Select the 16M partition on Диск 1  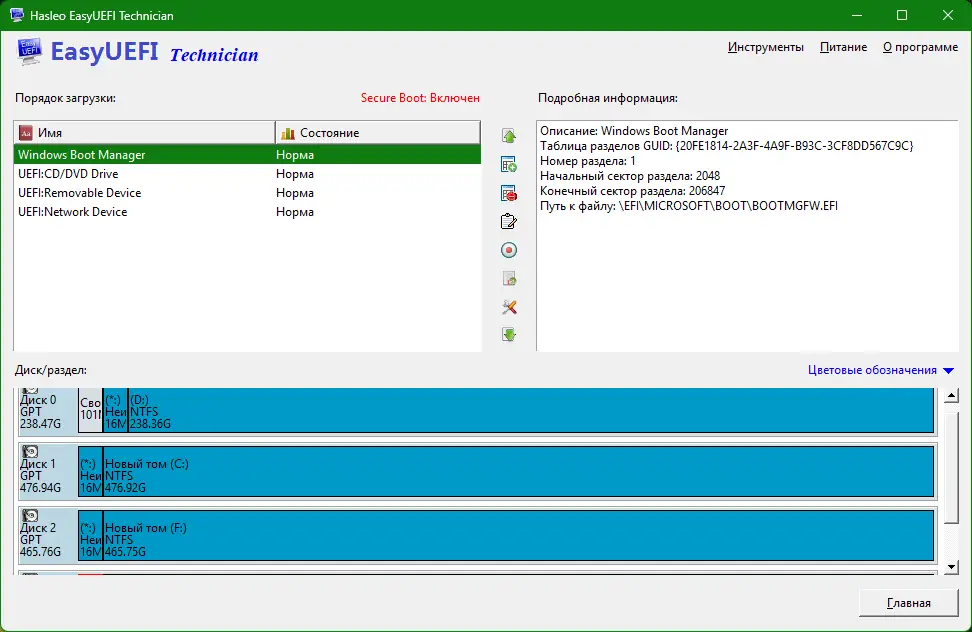pyautogui.click(x=91, y=471)
